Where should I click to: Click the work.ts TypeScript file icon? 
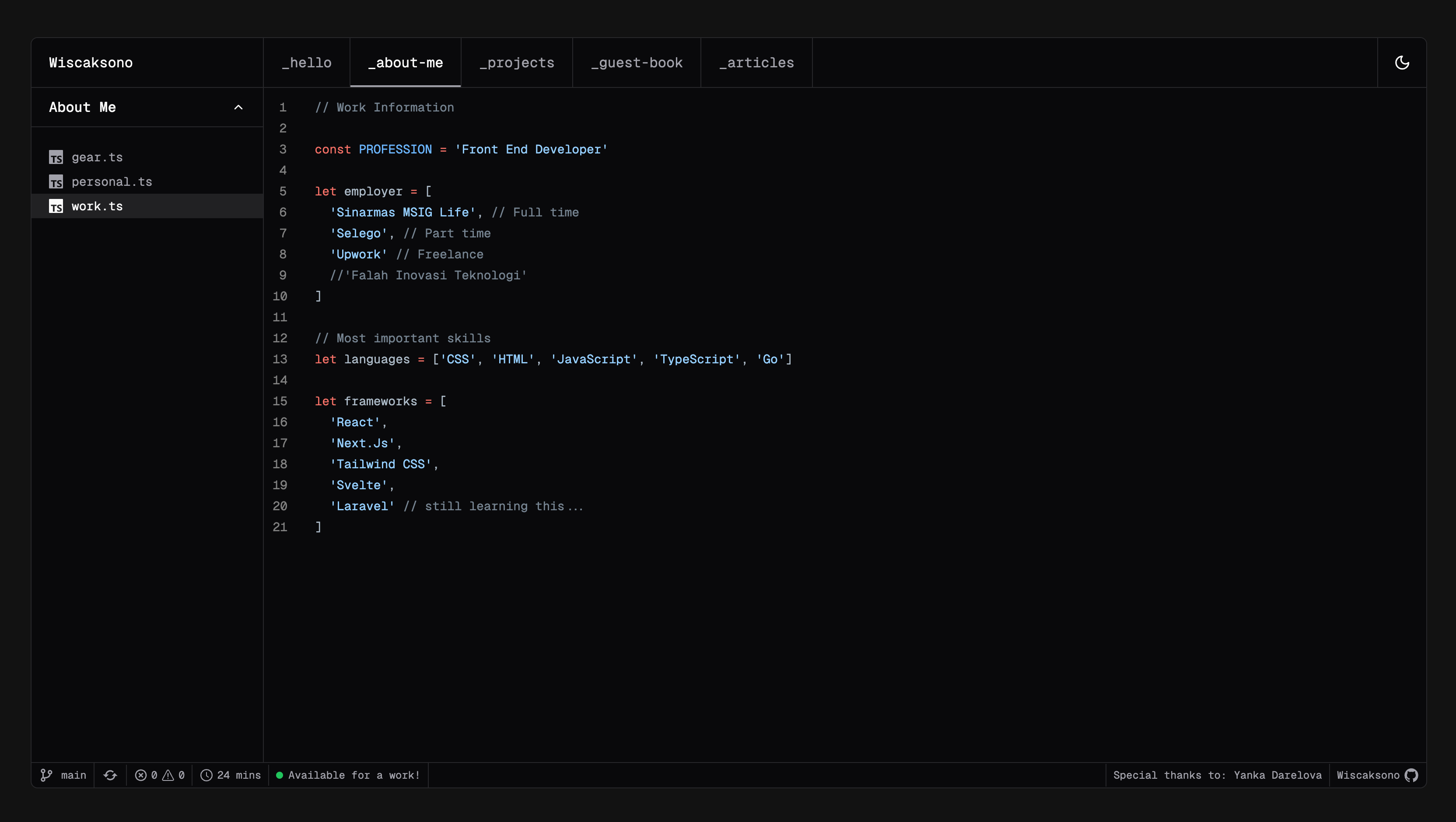coord(56,207)
